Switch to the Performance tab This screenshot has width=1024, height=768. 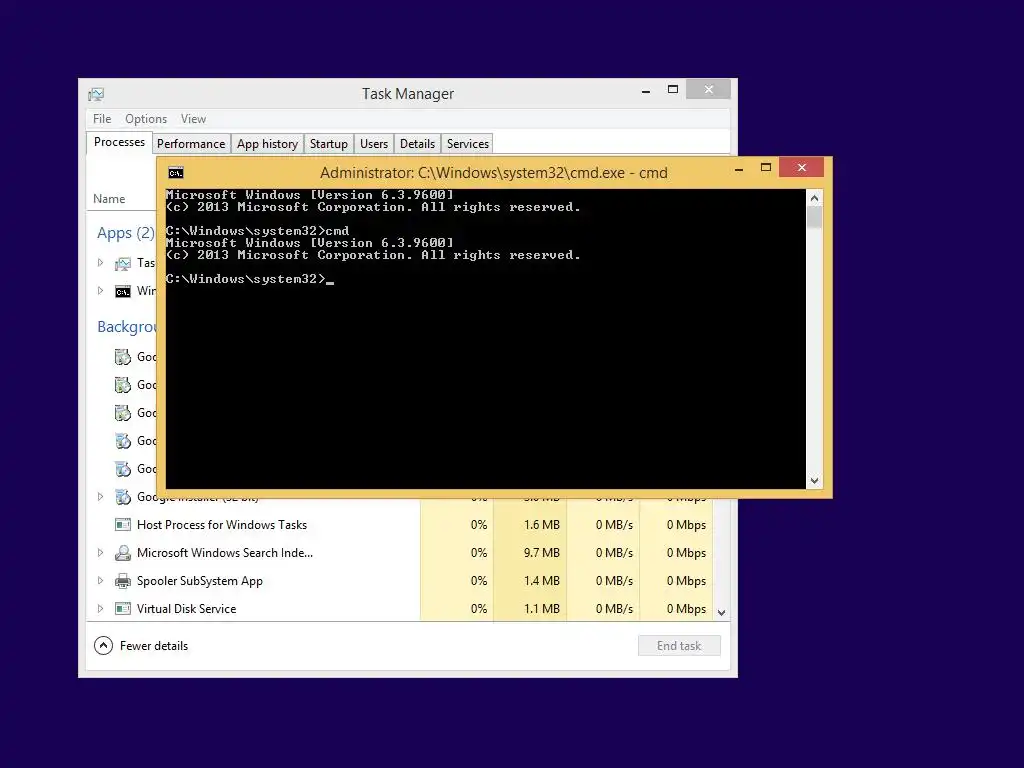point(191,144)
